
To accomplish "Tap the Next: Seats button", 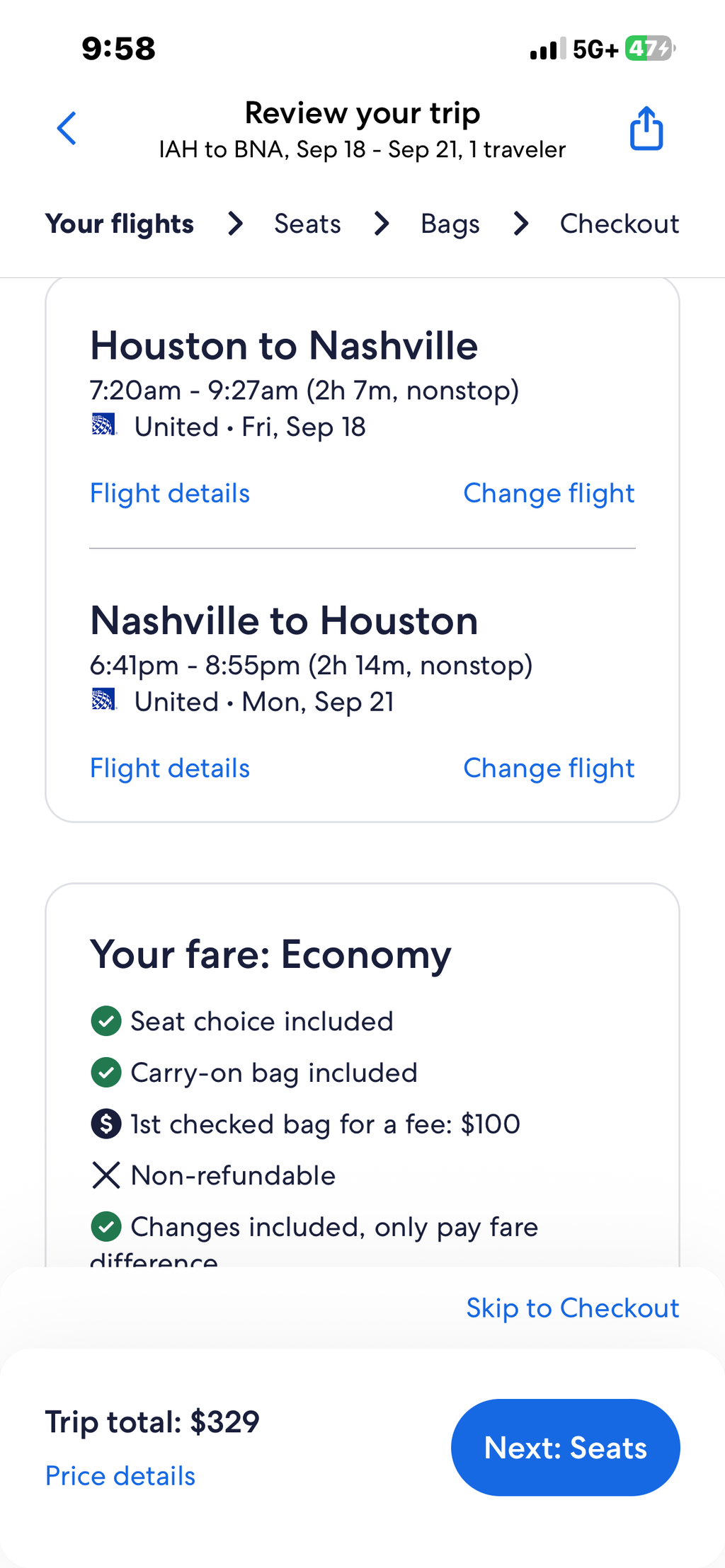I will 565,1447.
